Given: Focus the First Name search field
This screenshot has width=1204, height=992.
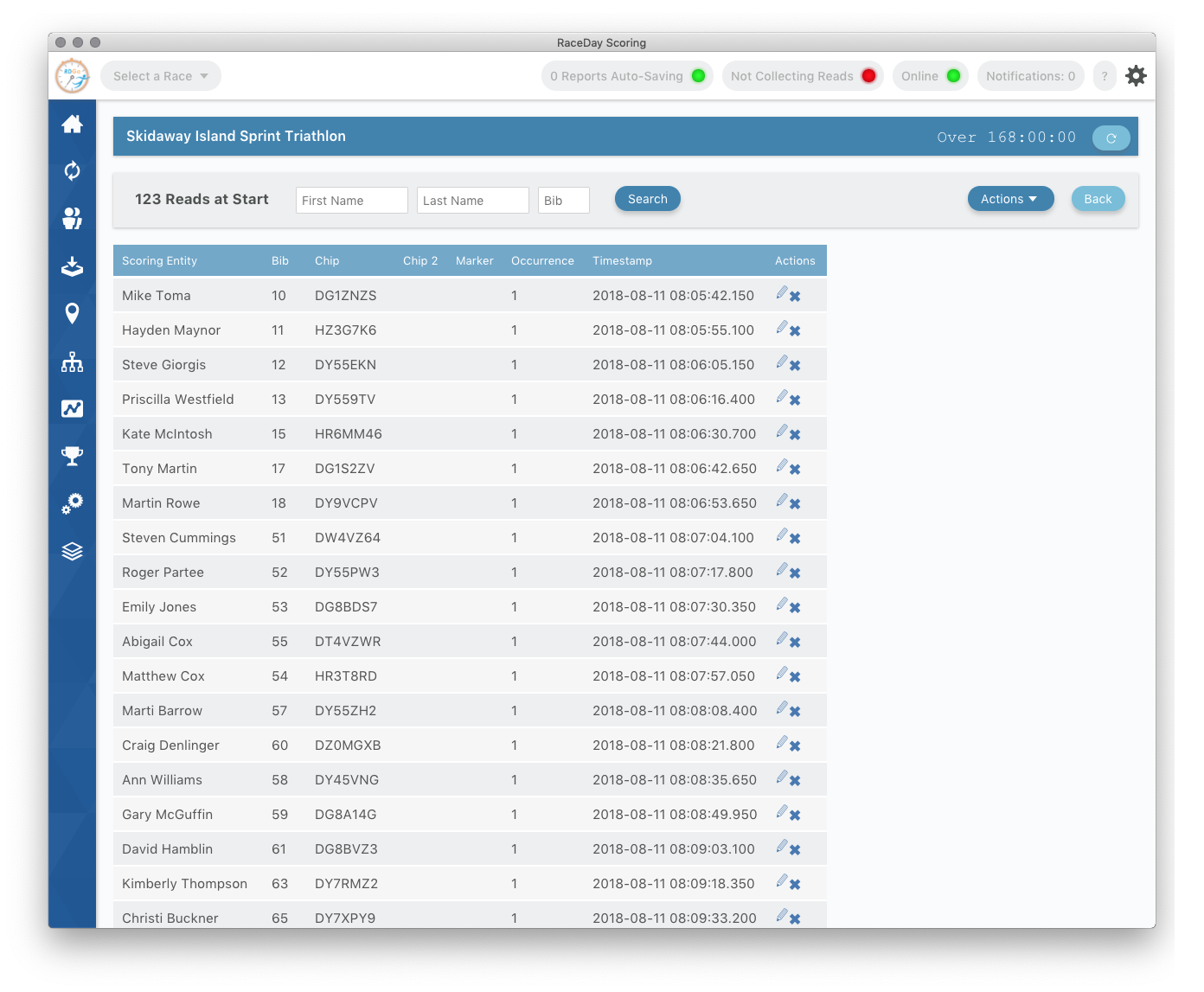Looking at the screenshot, I should pos(352,200).
